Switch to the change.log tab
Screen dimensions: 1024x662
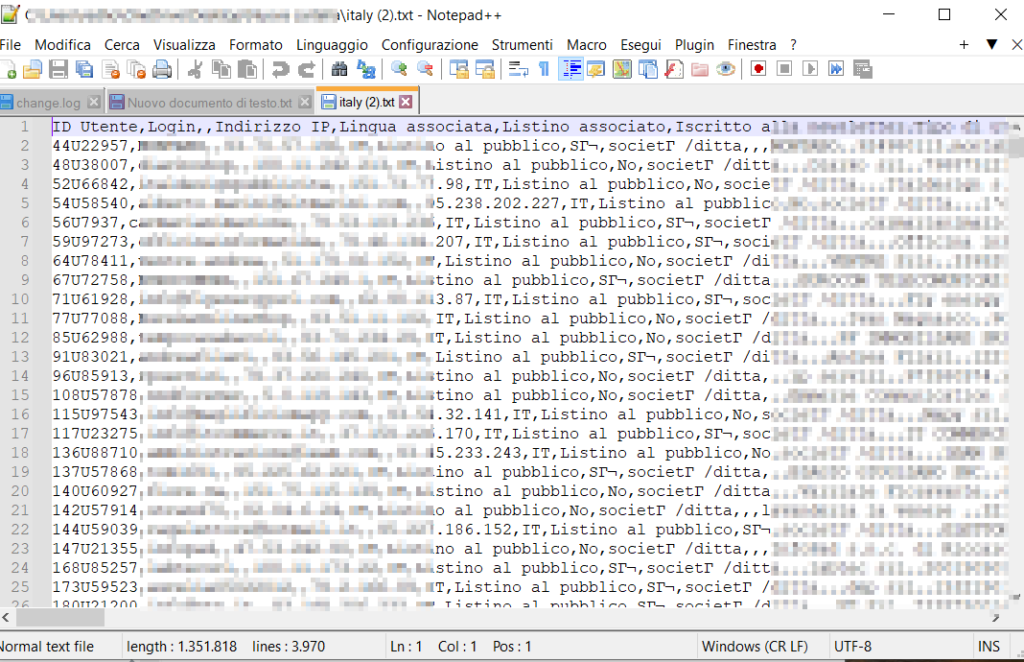45,102
